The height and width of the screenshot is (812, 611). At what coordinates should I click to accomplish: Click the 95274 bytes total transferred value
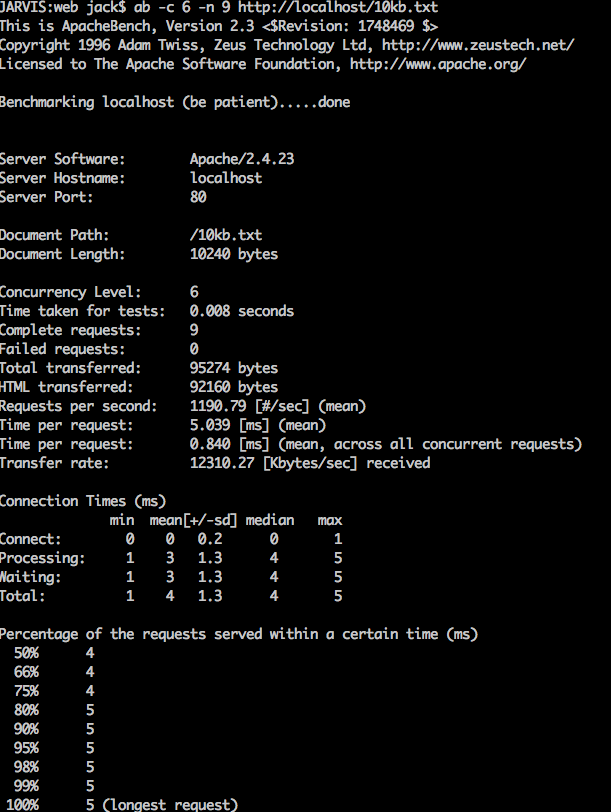(x=234, y=368)
